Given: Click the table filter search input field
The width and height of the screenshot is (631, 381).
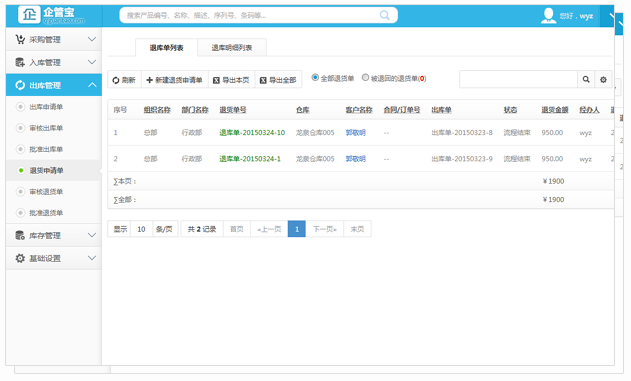Looking at the screenshot, I should coord(518,79).
